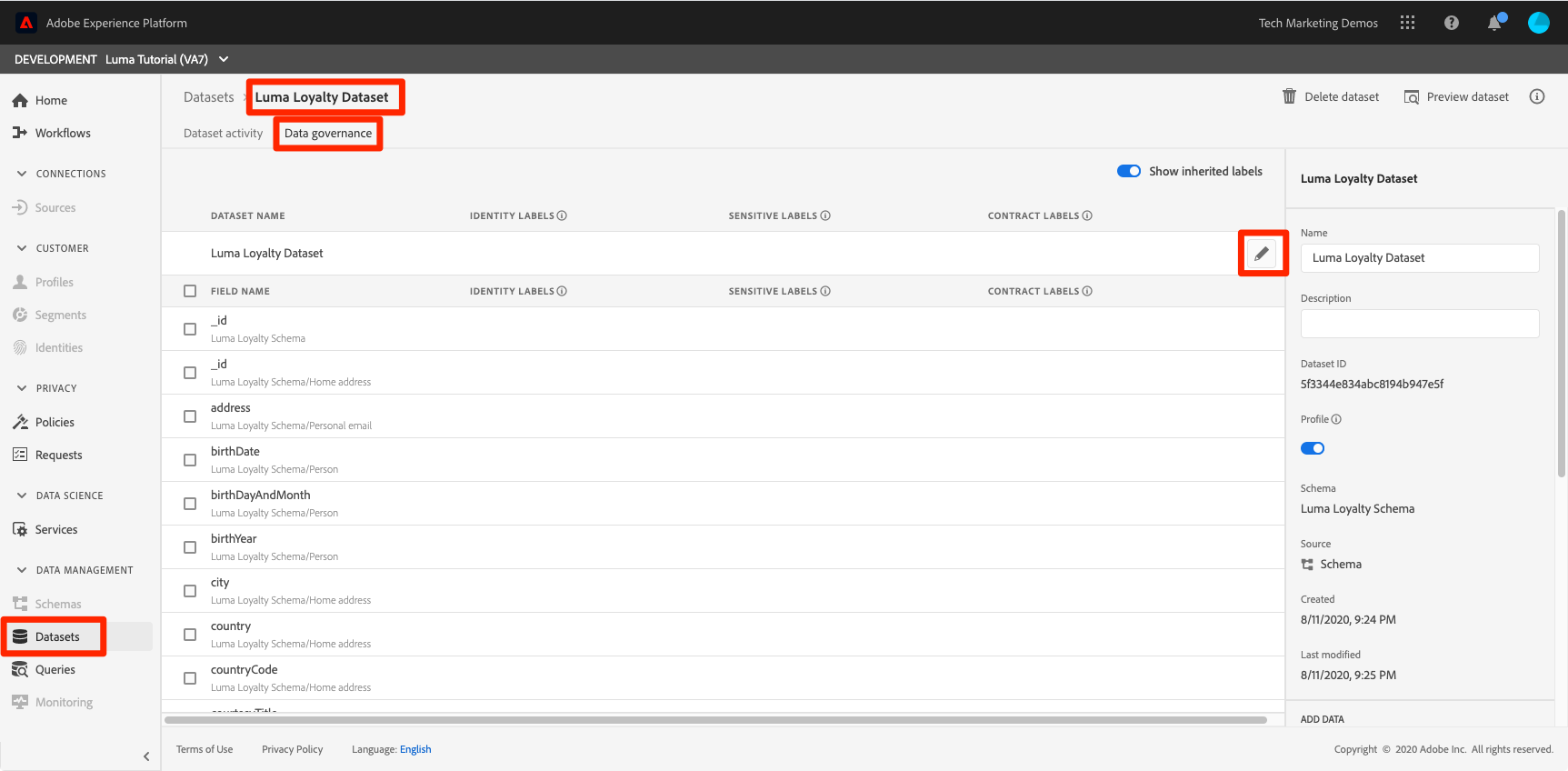Viewport: 1568px width, 771px height.
Task: Check the _id Luma Loyalty Schema checkbox
Action: [x=190, y=329]
